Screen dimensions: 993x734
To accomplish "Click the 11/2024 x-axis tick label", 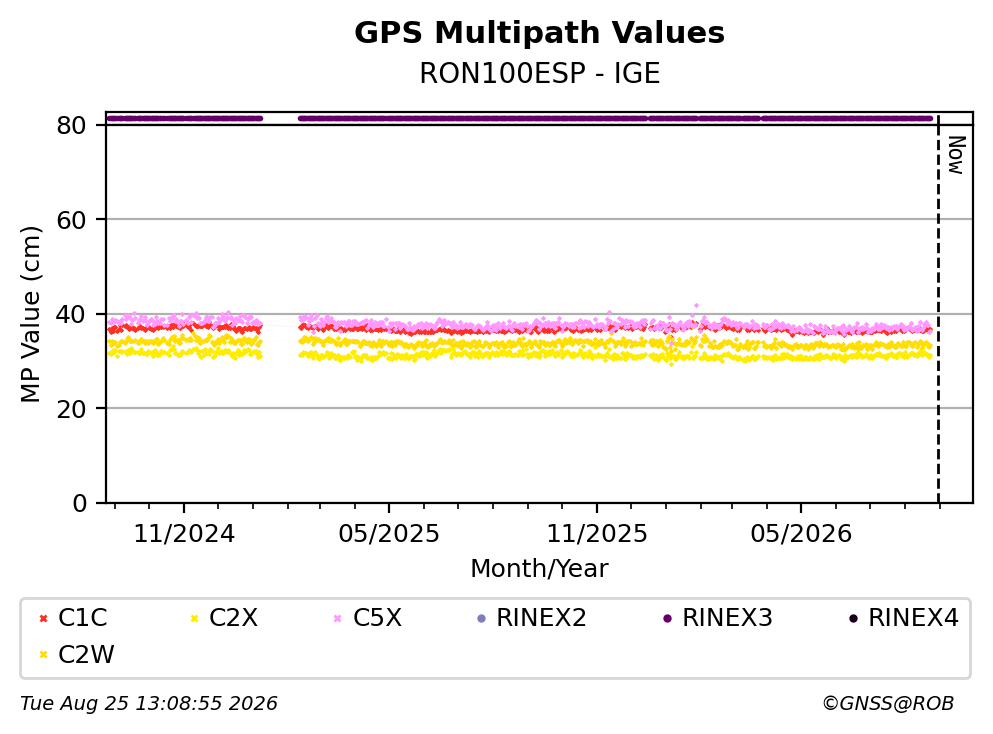I will click(x=184, y=534).
